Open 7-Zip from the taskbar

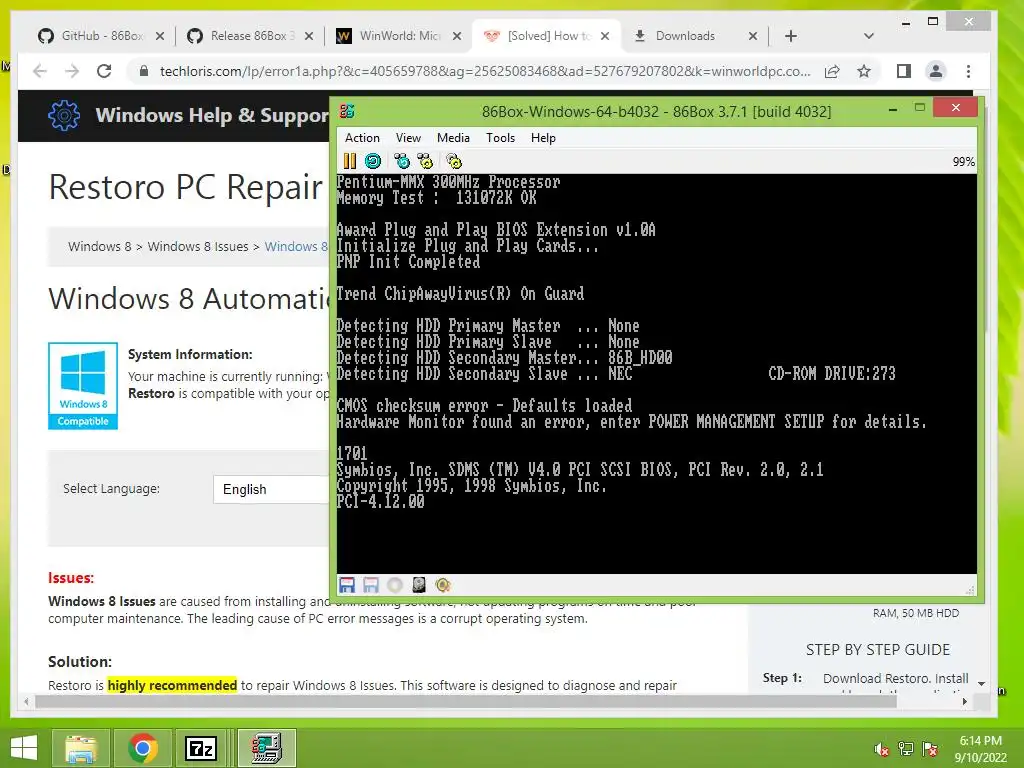[200, 748]
